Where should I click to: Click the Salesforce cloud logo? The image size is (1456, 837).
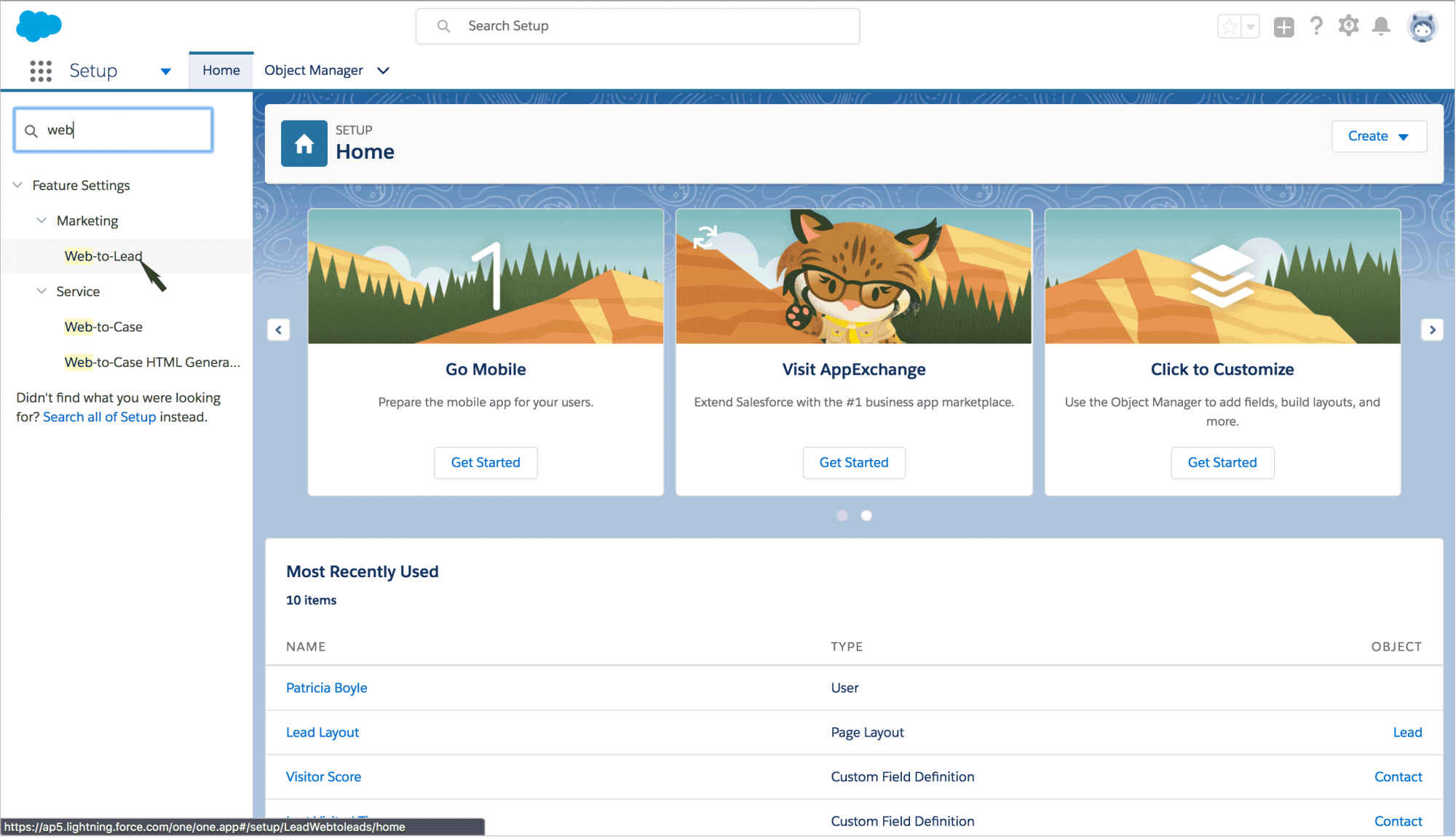click(x=39, y=26)
